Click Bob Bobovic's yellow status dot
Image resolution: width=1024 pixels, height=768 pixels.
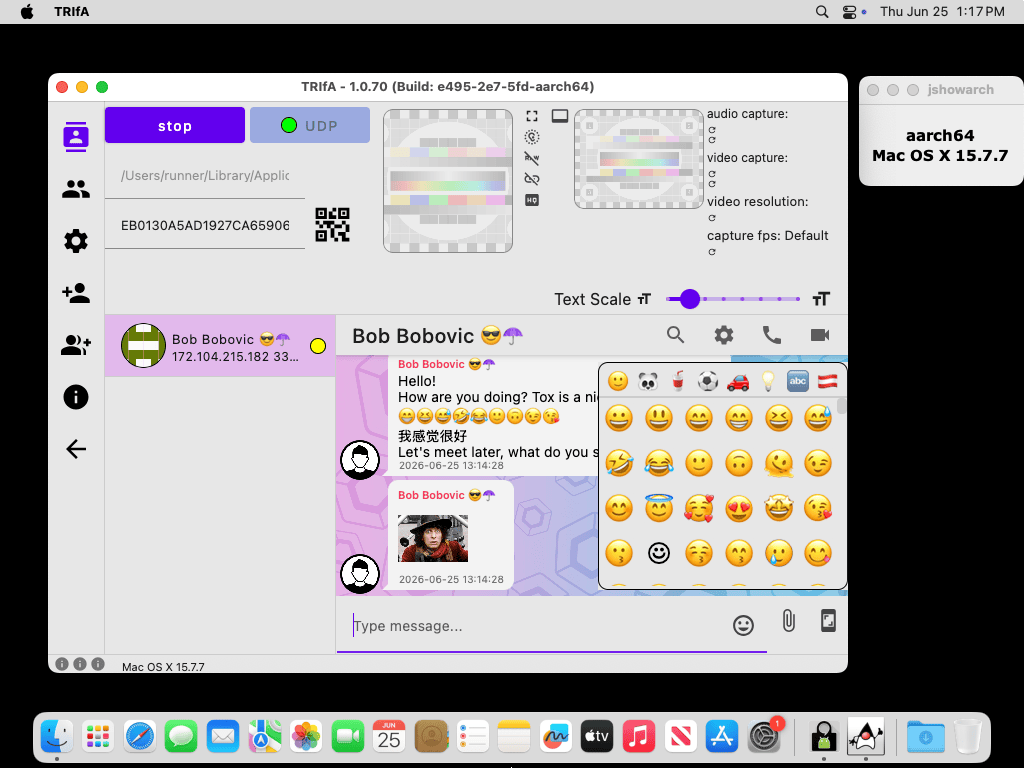318,346
